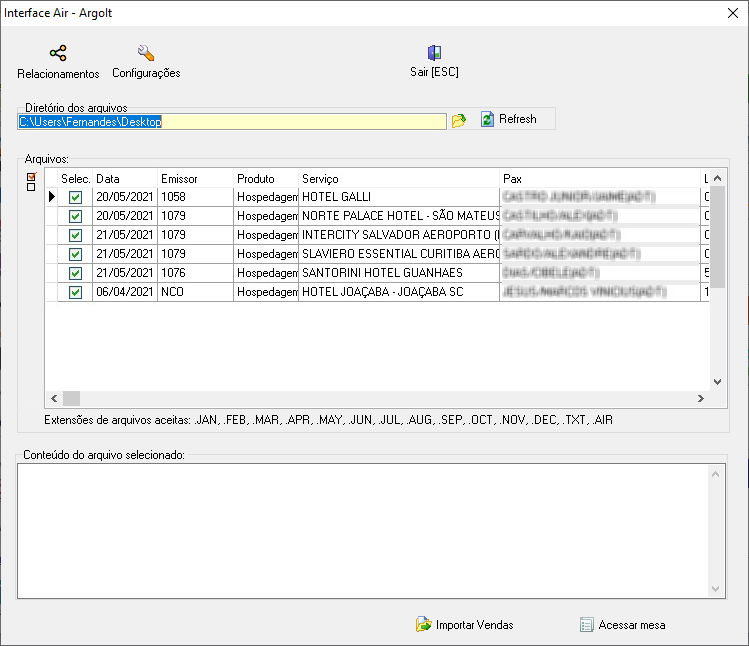
Task: Toggle checkbox for NORTE PALACE HOTEL row
Action: click(x=75, y=216)
